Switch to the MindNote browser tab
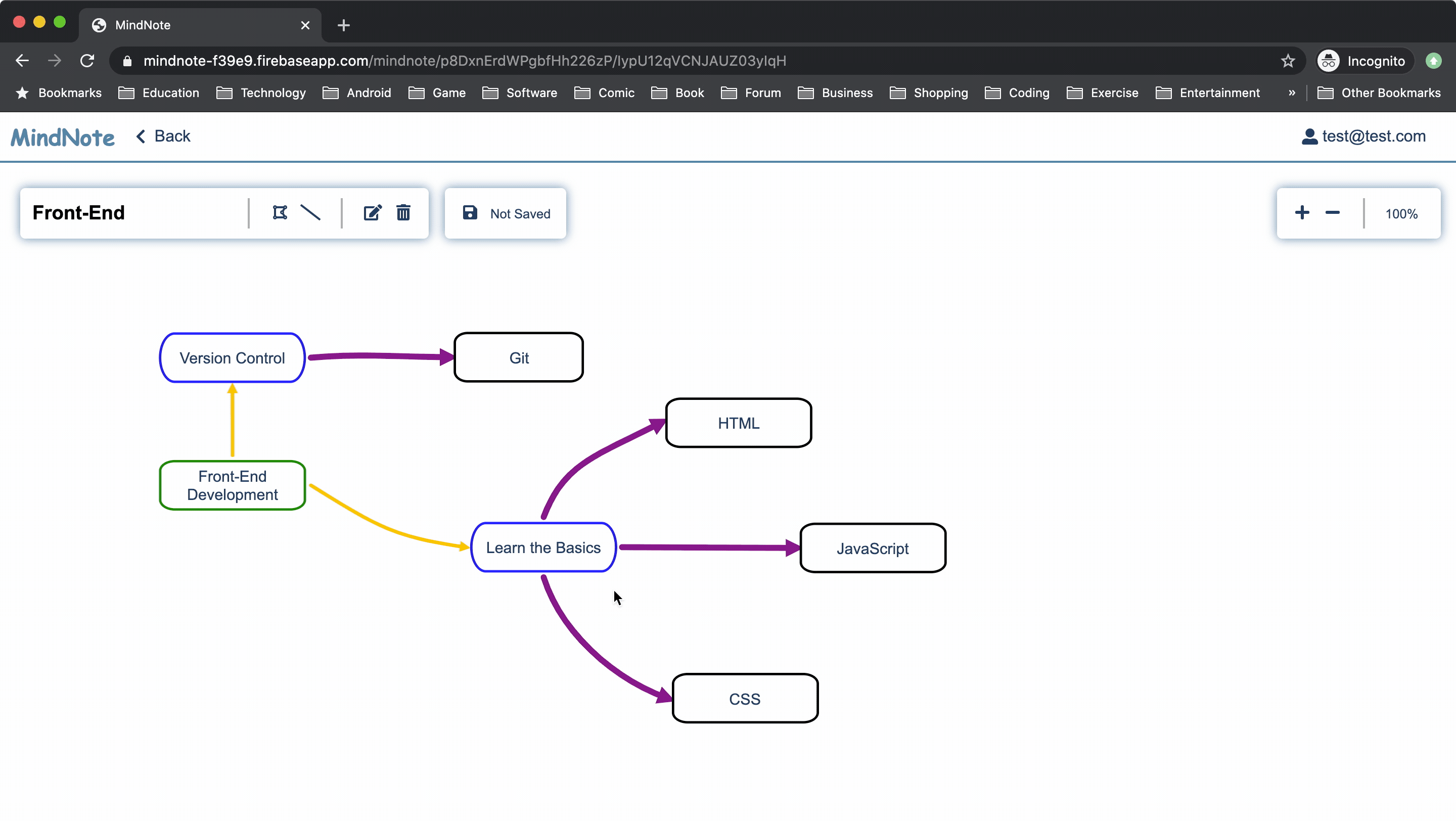Image resolution: width=1456 pixels, height=821 pixels. 200,25
